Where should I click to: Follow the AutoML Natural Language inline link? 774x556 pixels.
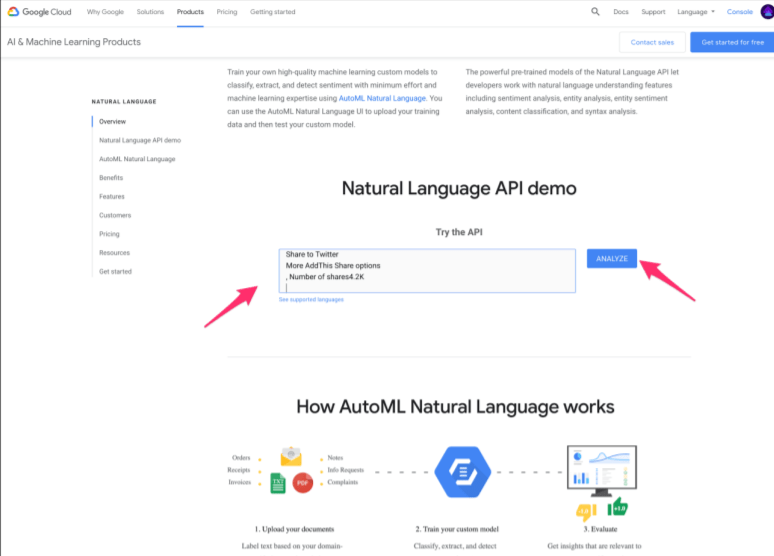[x=382, y=98]
